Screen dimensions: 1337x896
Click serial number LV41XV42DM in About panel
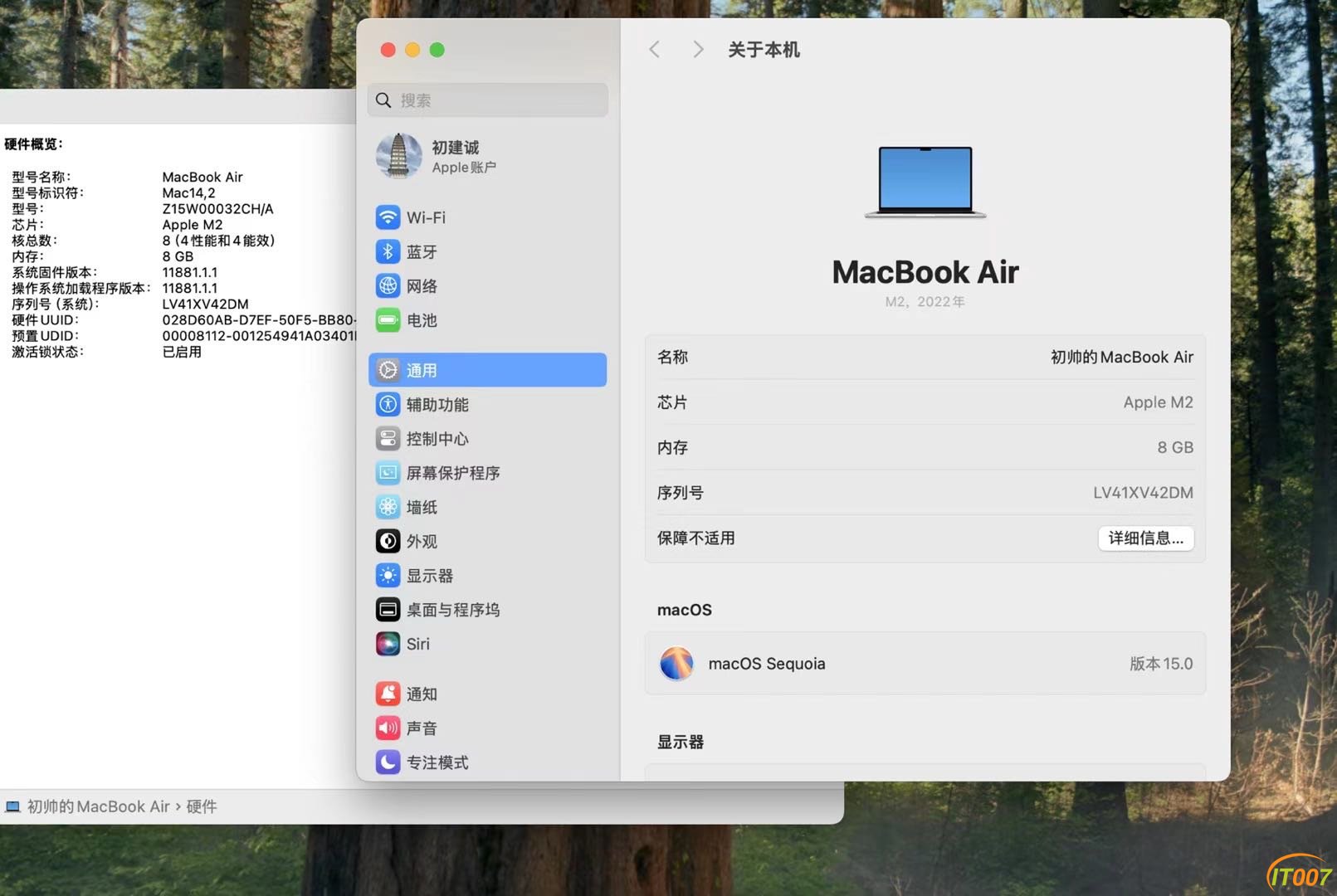pyautogui.click(x=1143, y=493)
